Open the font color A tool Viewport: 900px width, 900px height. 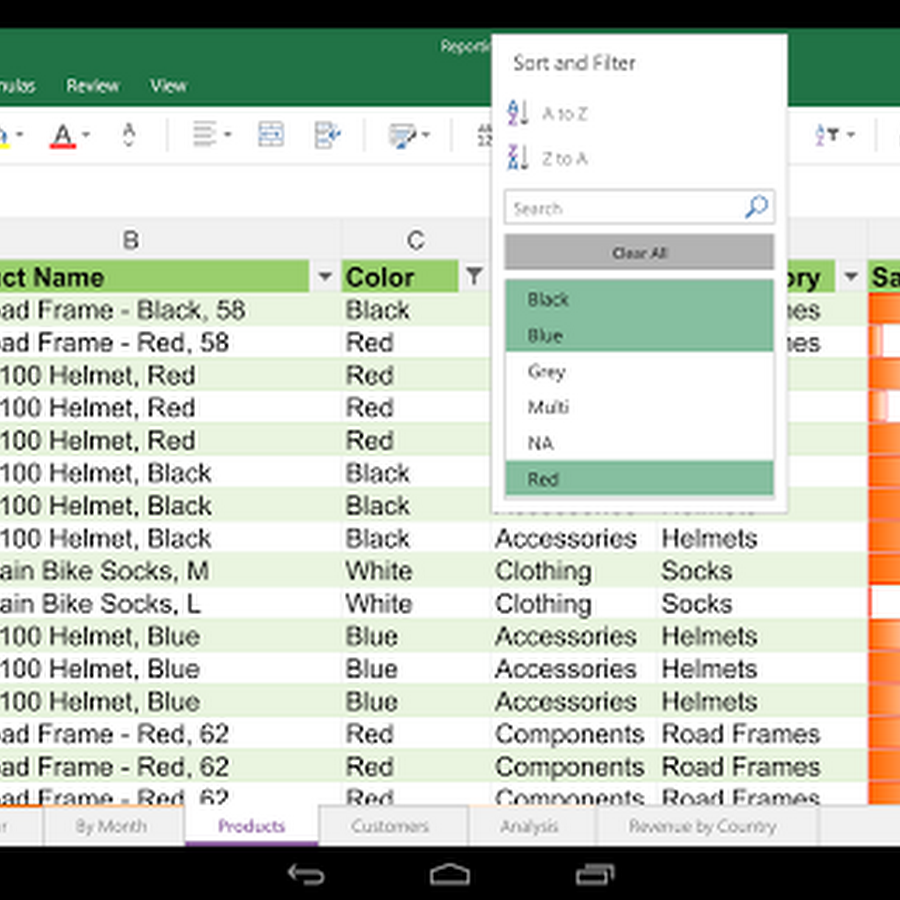[x=63, y=135]
